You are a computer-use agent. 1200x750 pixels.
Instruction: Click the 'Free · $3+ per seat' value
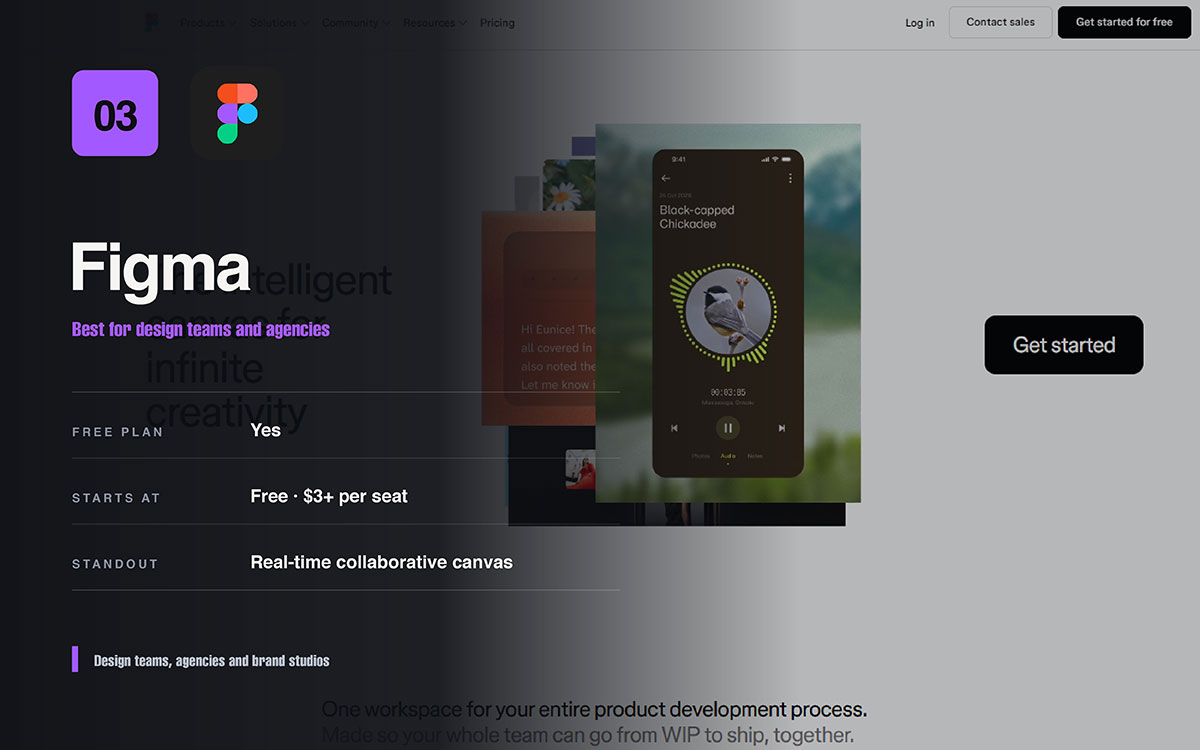(329, 496)
